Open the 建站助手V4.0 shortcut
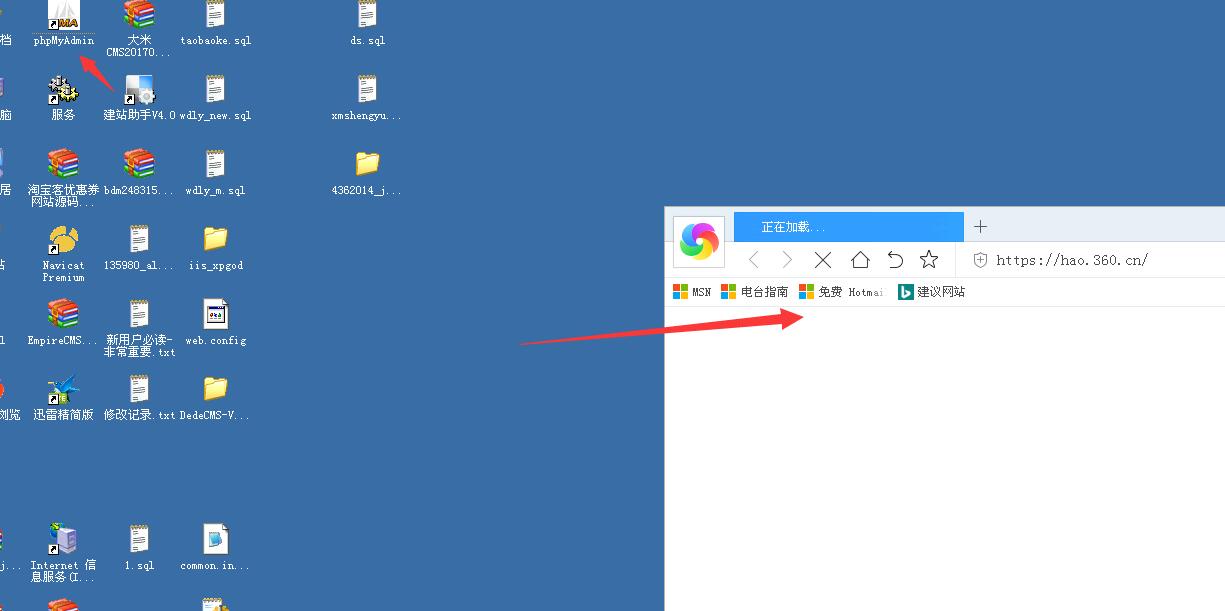The image size is (1225, 611). pos(139,92)
